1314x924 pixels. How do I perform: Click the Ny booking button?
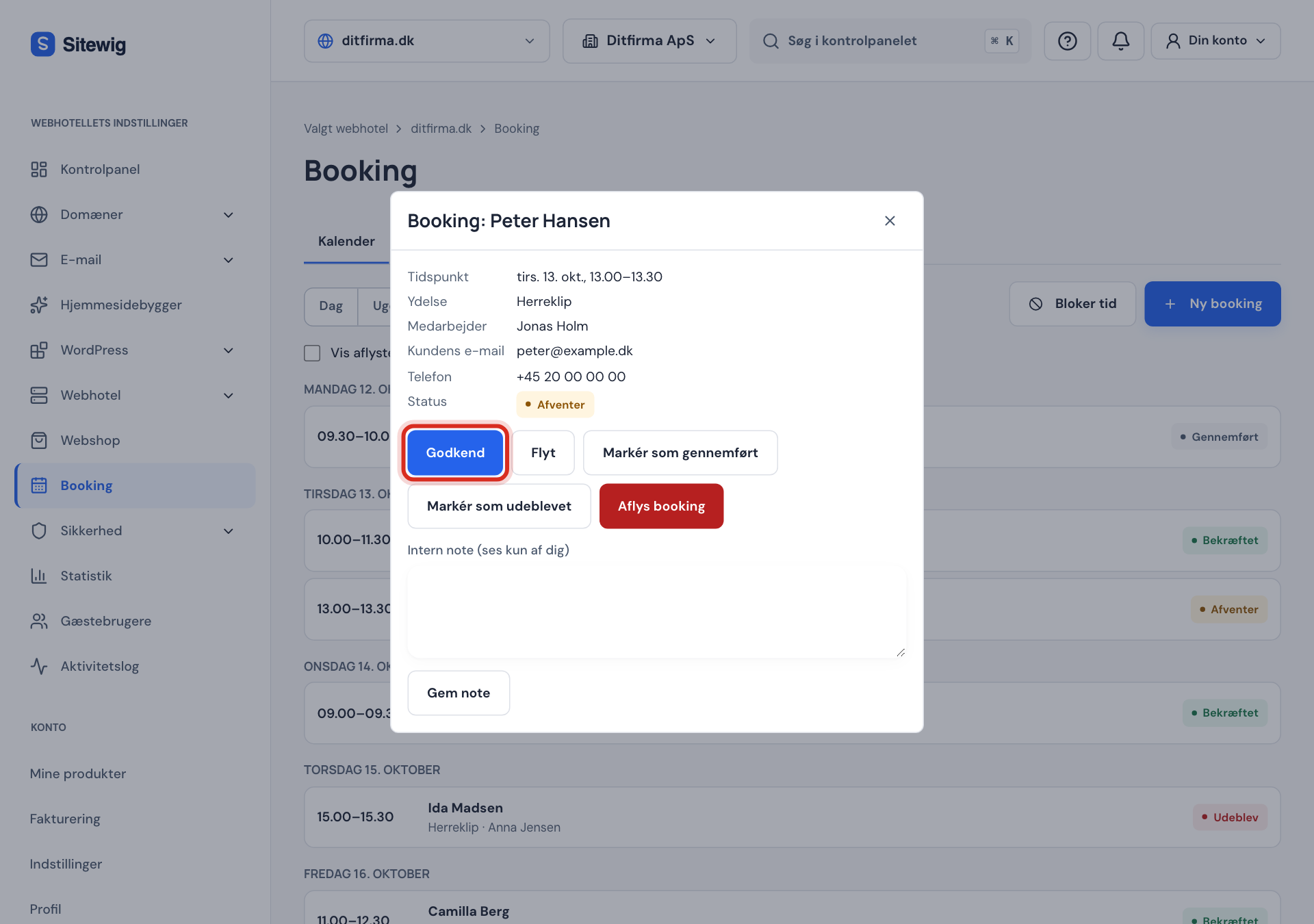tap(1212, 304)
